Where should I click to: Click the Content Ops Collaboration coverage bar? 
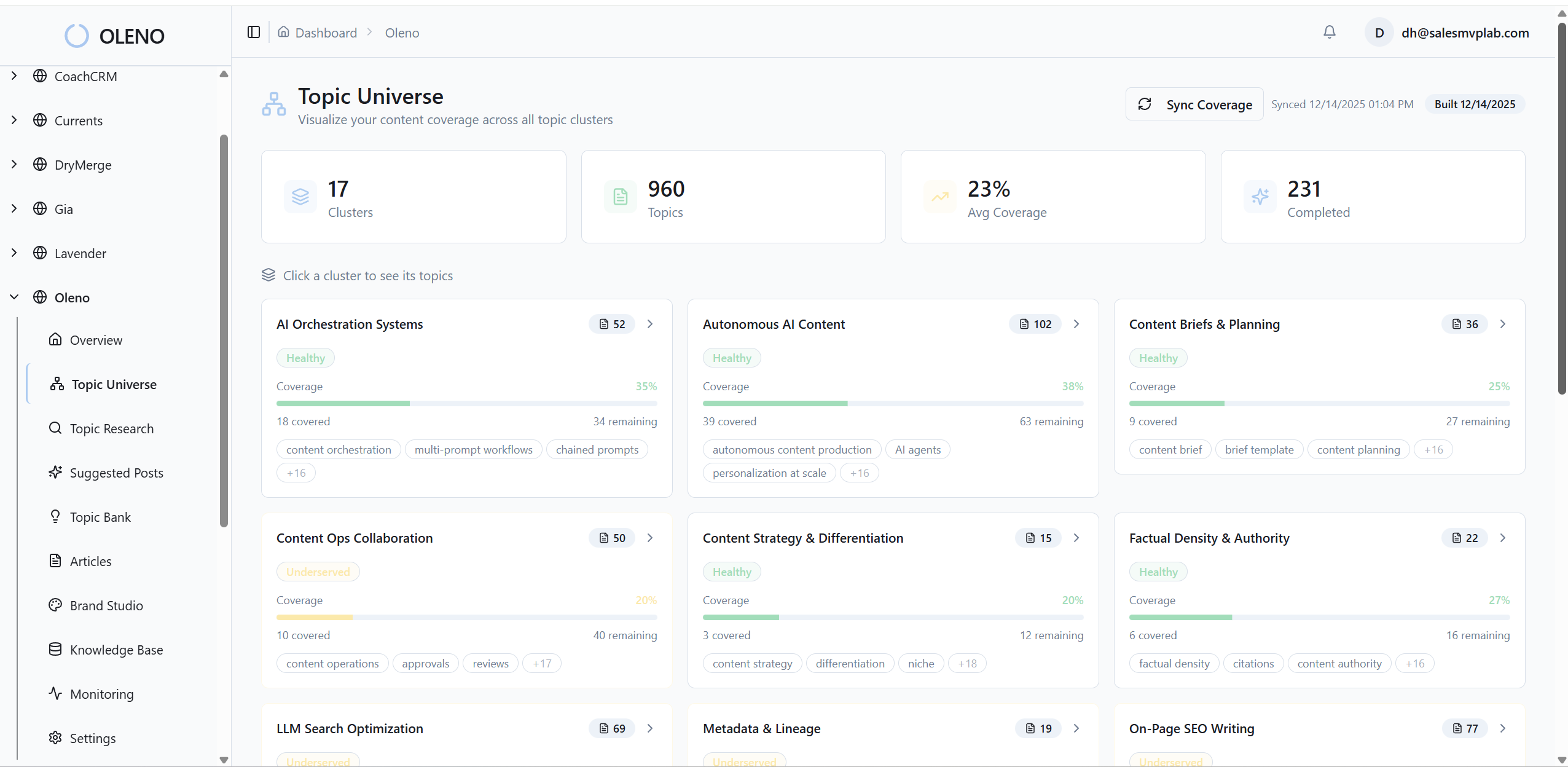(466, 617)
